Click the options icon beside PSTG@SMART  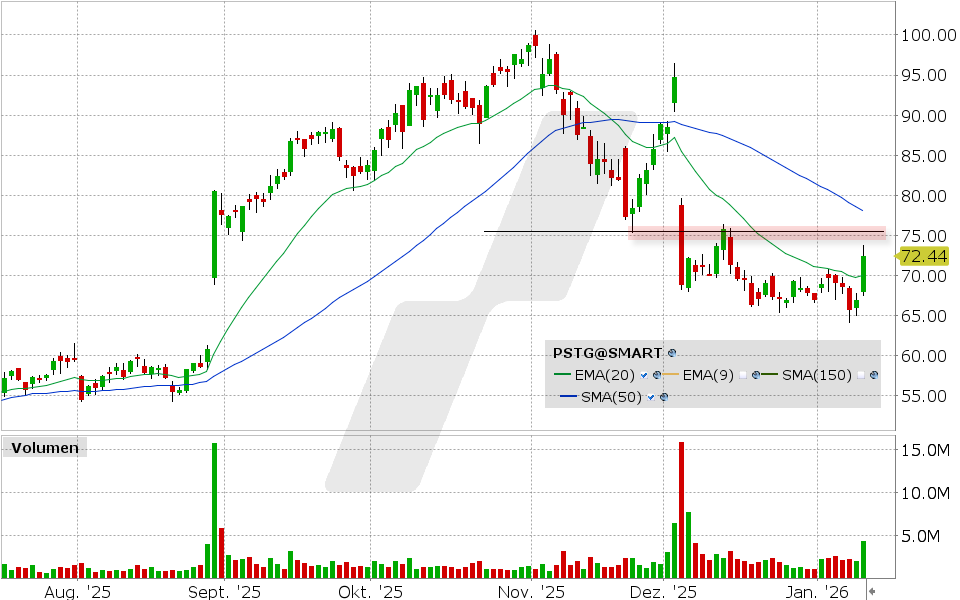(672, 353)
